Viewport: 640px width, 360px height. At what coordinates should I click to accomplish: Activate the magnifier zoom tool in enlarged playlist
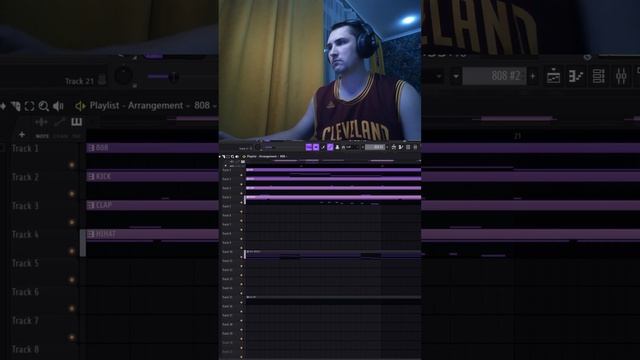pyautogui.click(x=44, y=106)
